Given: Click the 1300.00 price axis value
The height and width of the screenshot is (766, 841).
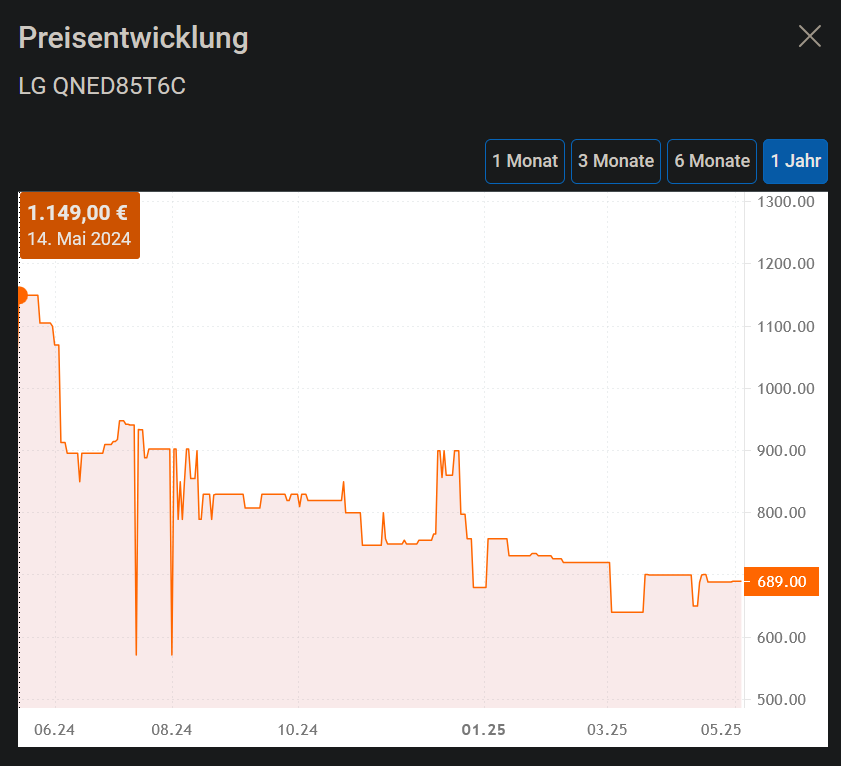Looking at the screenshot, I should click(786, 202).
